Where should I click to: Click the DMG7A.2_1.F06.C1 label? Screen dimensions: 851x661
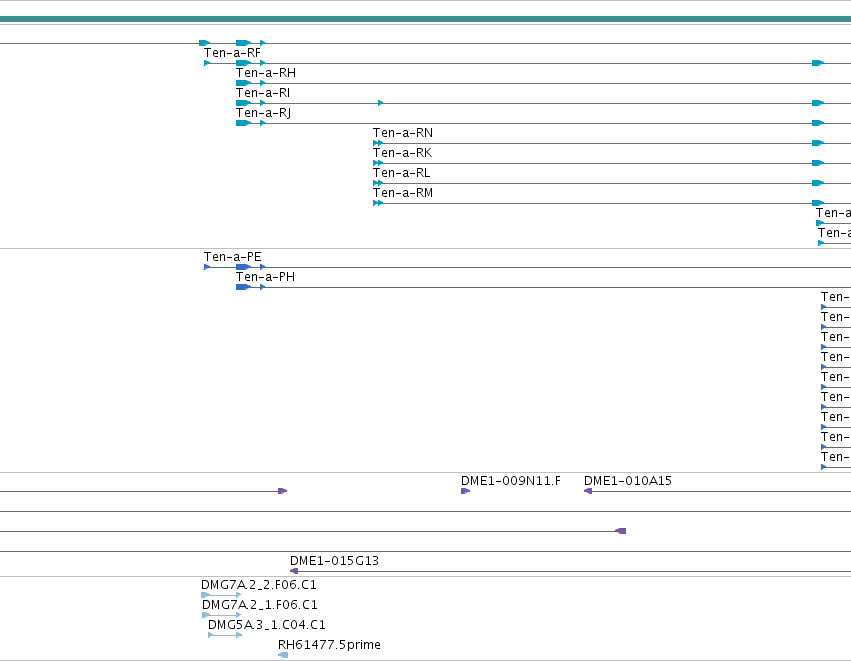coord(259,605)
